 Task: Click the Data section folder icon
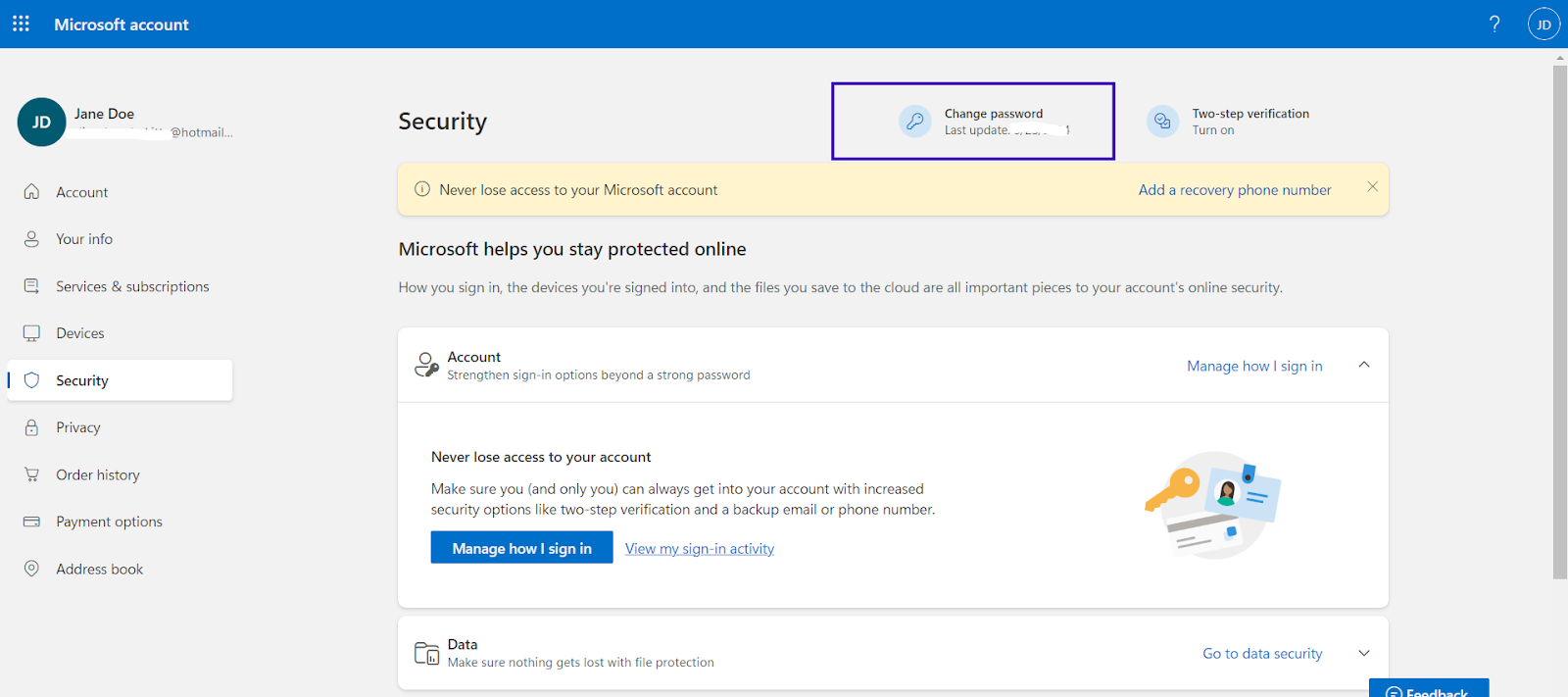point(426,653)
